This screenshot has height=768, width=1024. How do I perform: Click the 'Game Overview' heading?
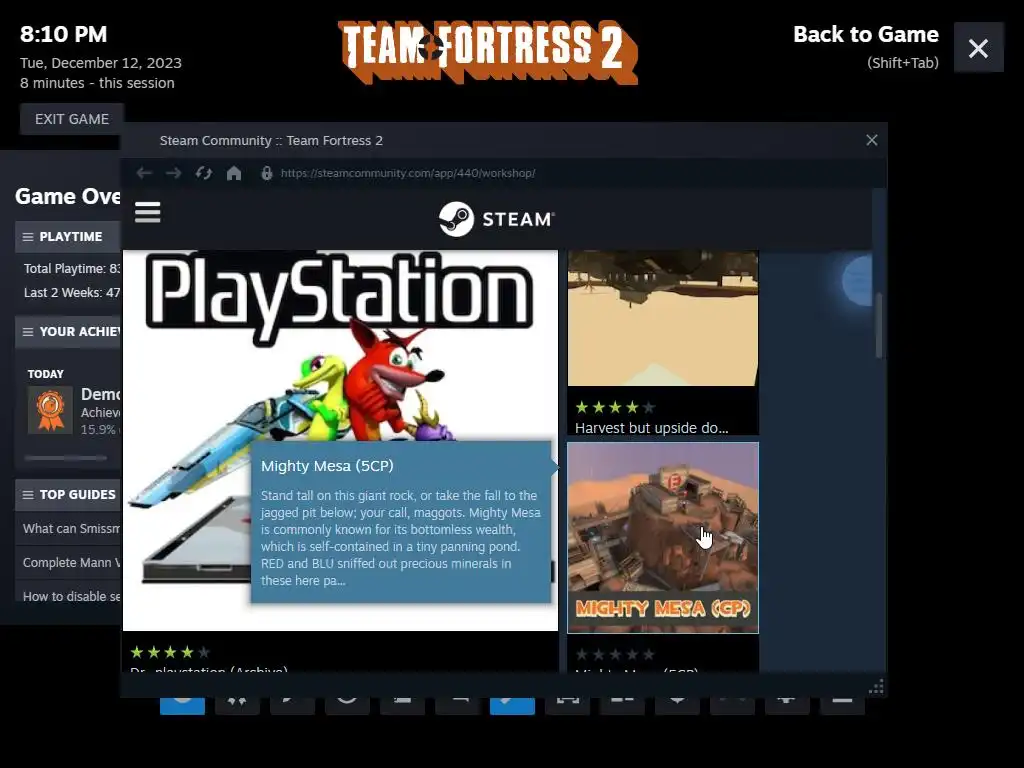67,196
